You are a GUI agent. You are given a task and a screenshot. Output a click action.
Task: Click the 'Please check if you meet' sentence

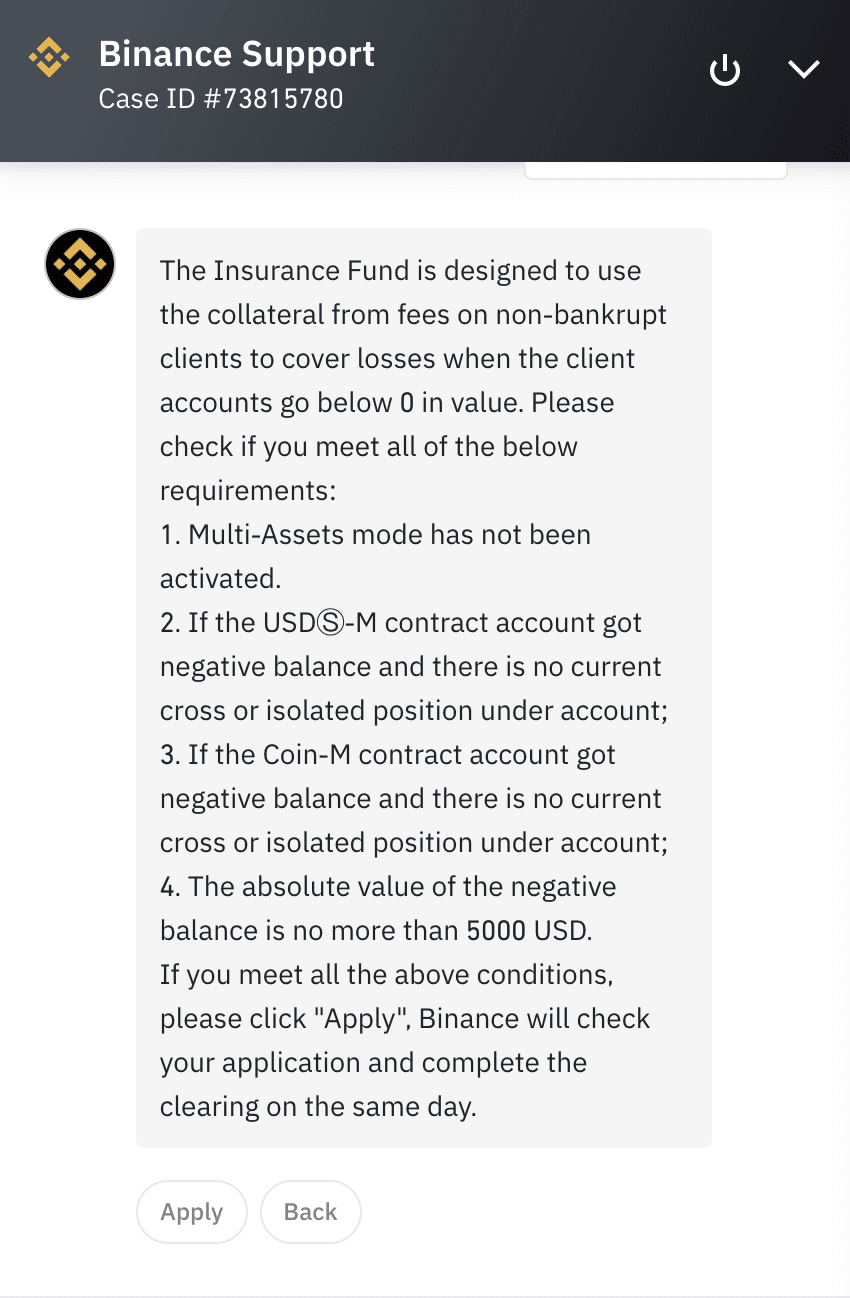[x=387, y=446]
